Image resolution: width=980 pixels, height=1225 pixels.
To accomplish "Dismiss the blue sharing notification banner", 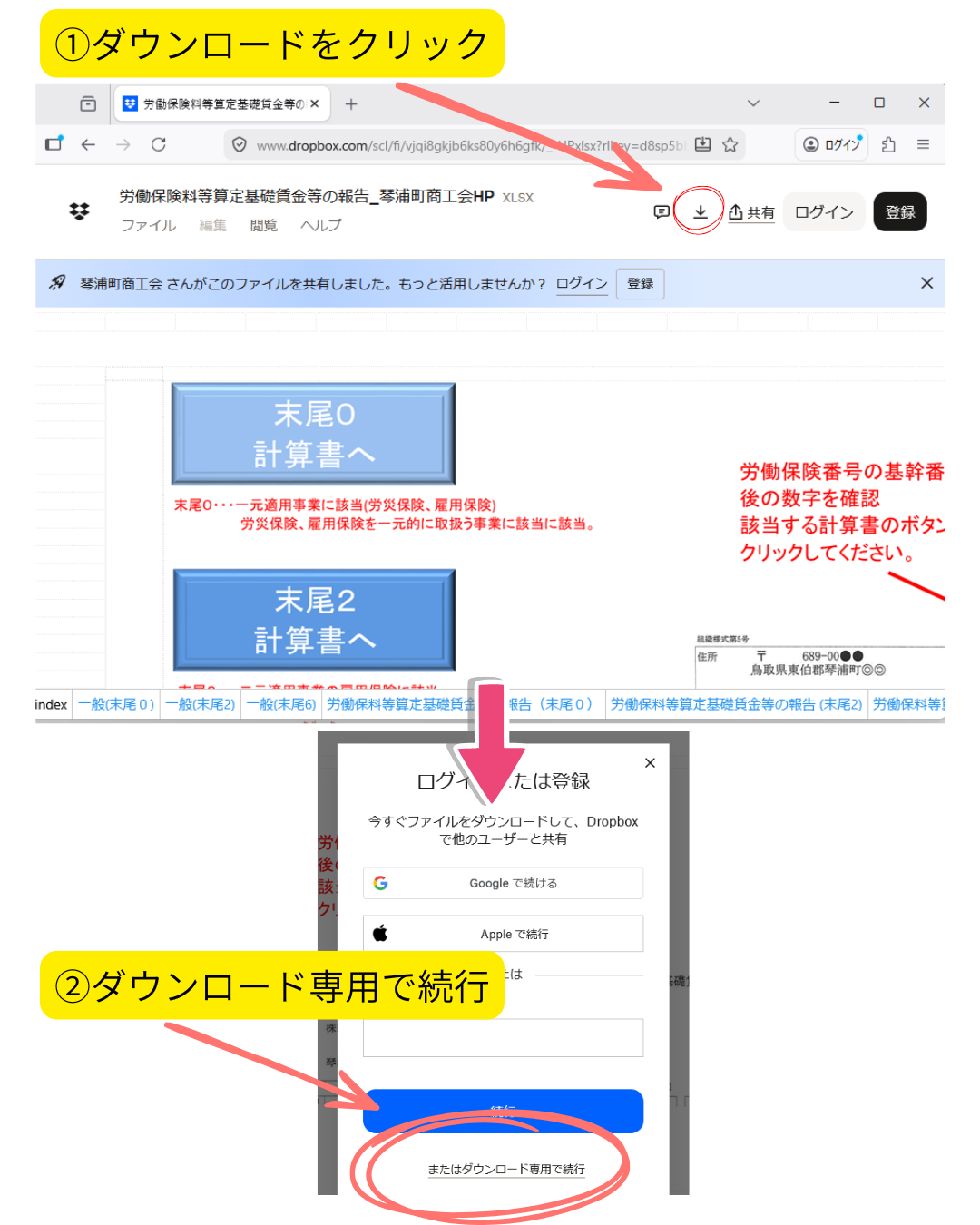I will (926, 283).
